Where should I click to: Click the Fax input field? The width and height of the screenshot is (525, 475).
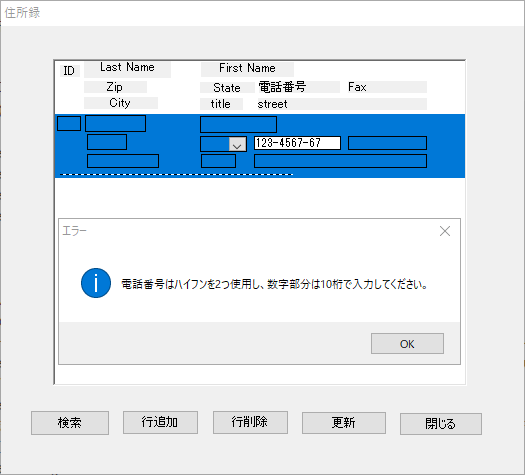387,143
